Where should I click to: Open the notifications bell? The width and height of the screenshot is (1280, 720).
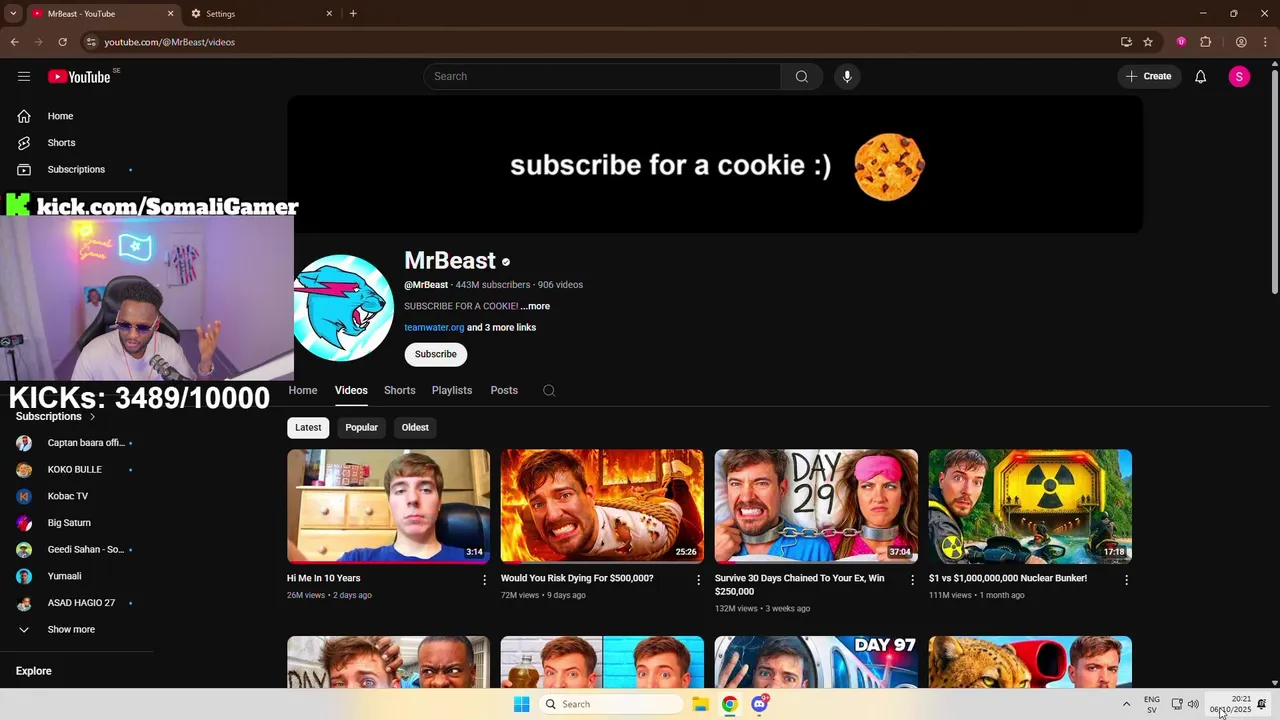tap(1200, 76)
